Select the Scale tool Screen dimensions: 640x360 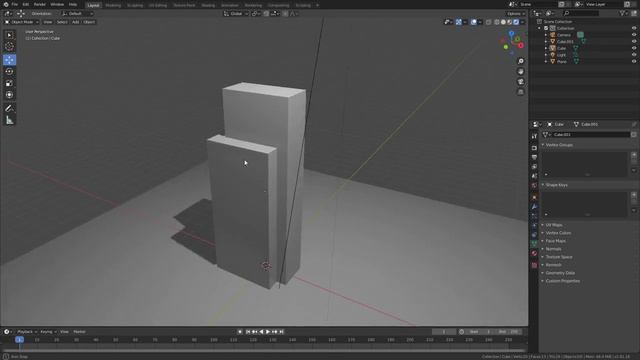point(9,83)
